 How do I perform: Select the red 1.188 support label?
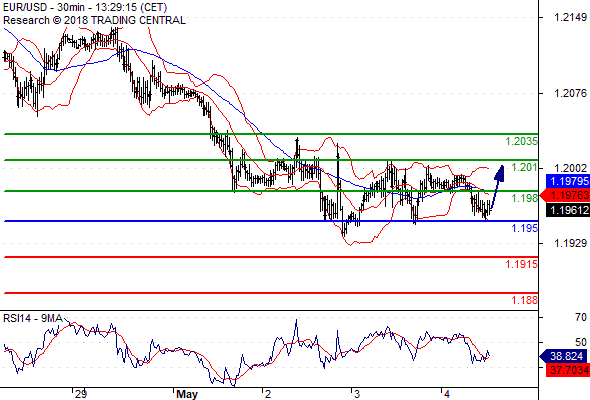[525, 300]
